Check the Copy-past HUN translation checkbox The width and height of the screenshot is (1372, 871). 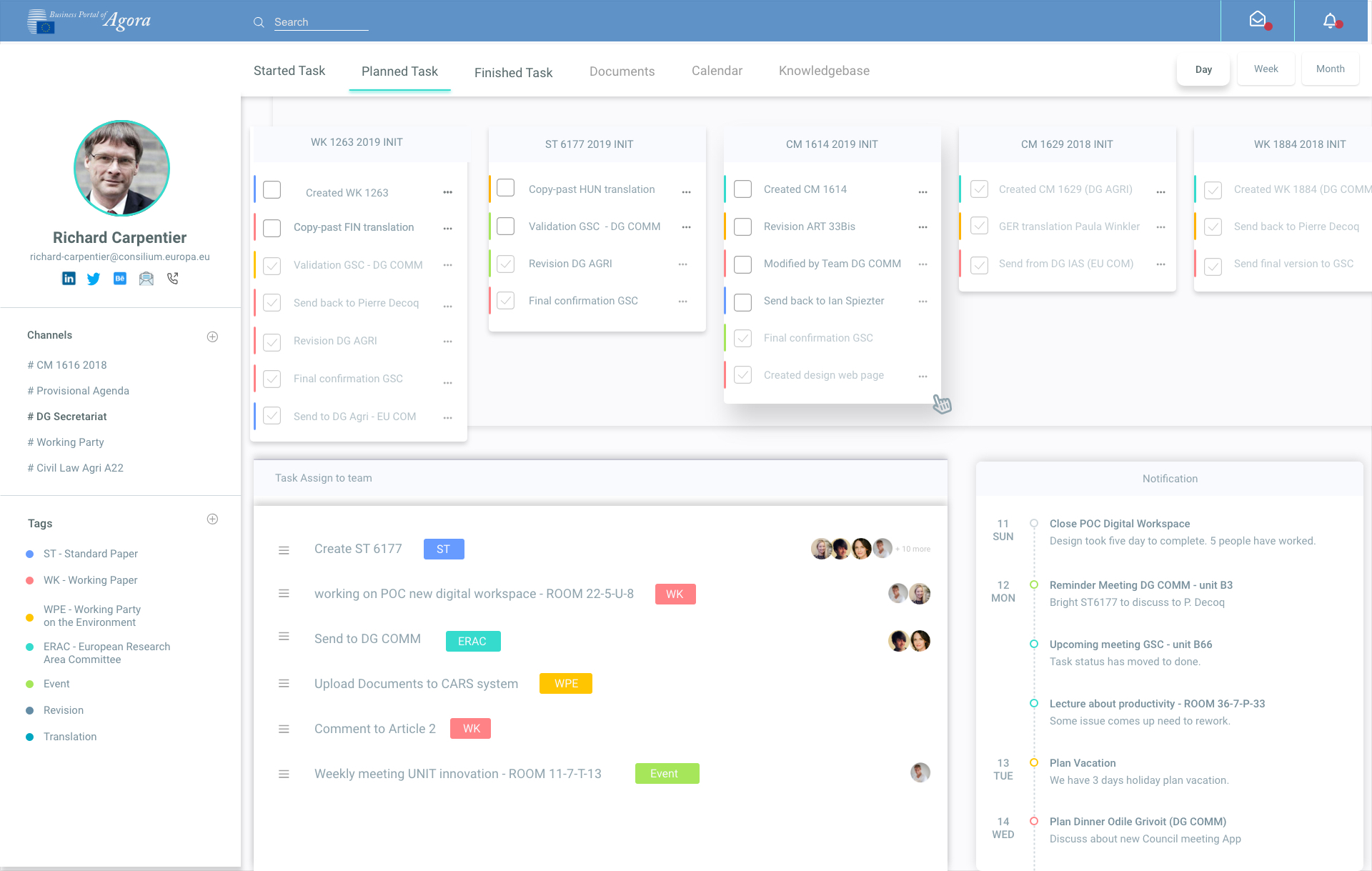point(506,188)
